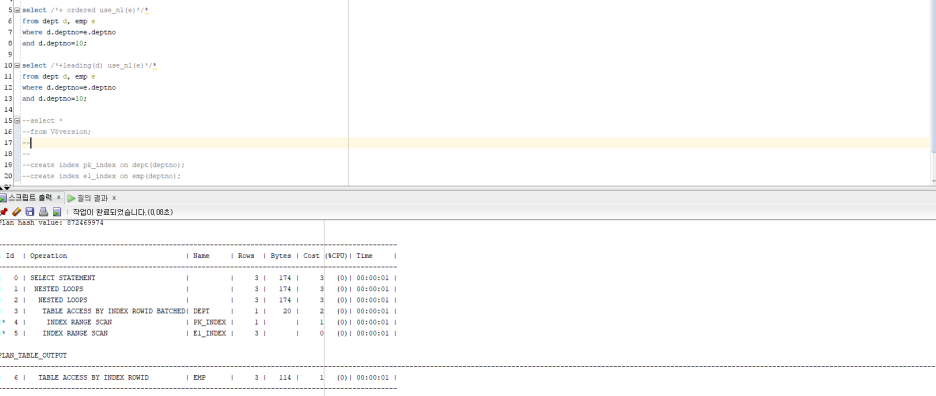Click line number 17 in the gutter
The width and height of the screenshot is (936, 396).
coord(8,143)
